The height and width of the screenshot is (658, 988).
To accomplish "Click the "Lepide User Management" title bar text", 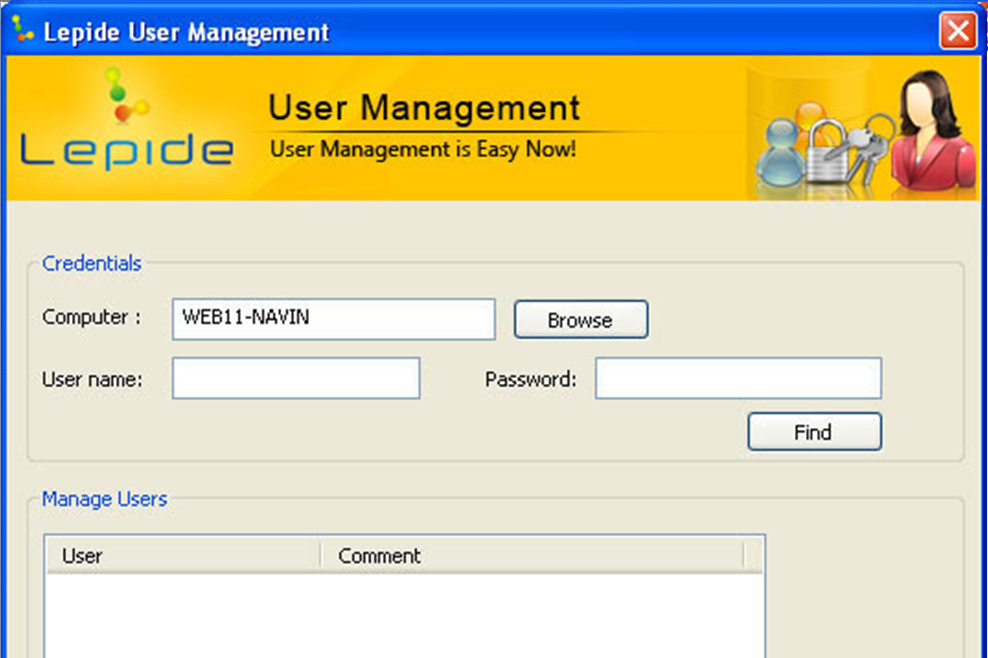I will coord(186,32).
